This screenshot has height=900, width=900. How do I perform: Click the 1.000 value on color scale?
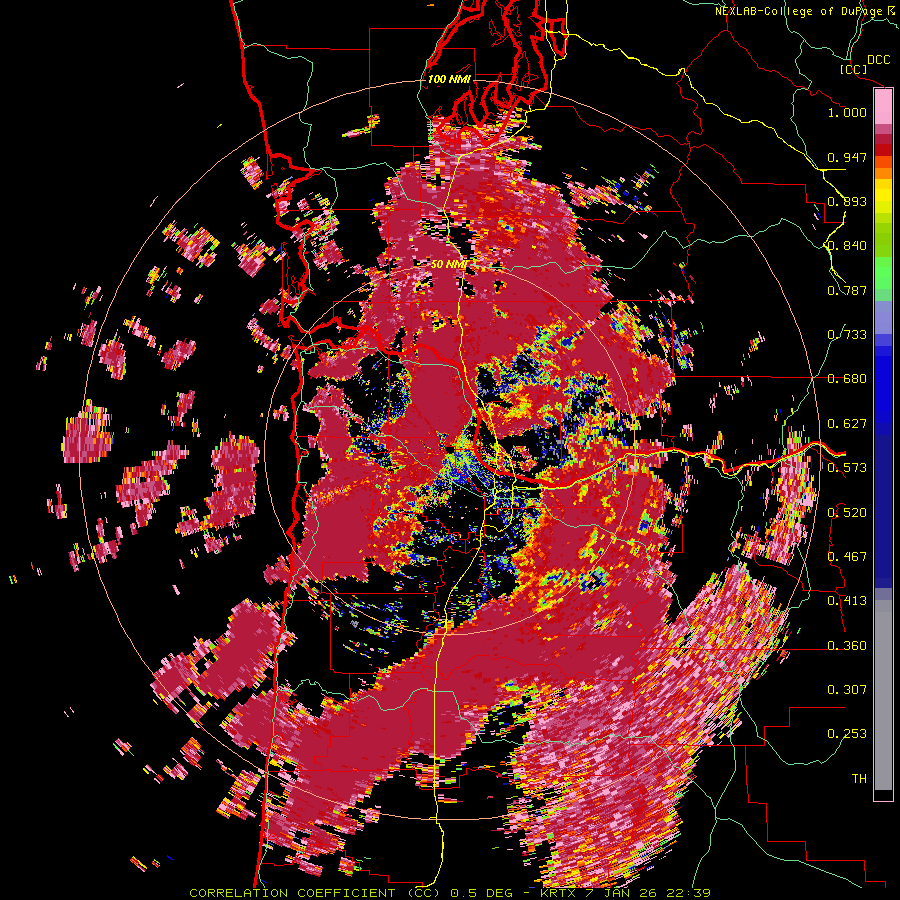click(x=847, y=112)
